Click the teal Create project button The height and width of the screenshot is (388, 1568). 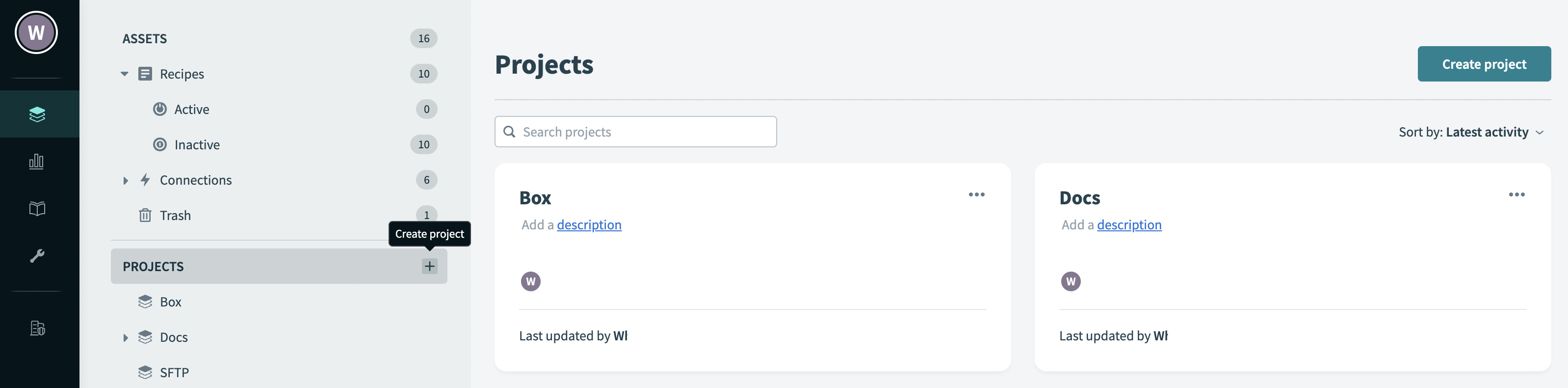(1484, 64)
